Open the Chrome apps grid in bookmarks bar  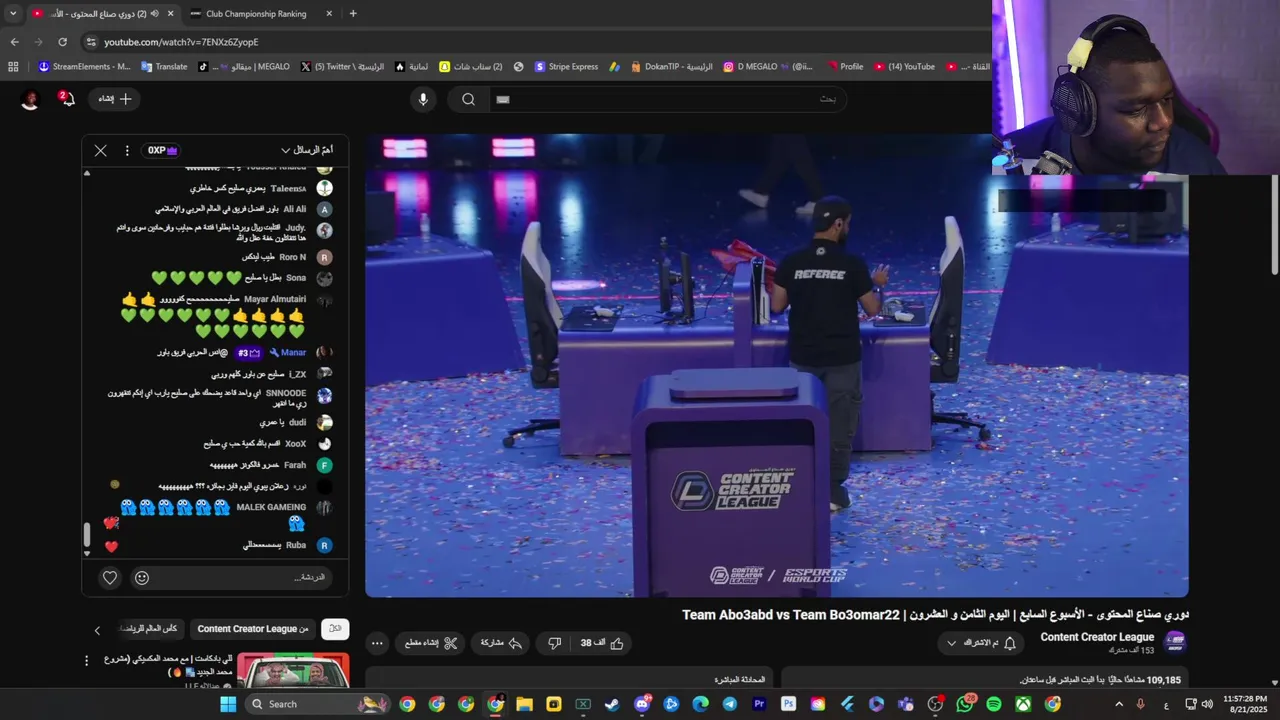pyautogui.click(x=13, y=67)
